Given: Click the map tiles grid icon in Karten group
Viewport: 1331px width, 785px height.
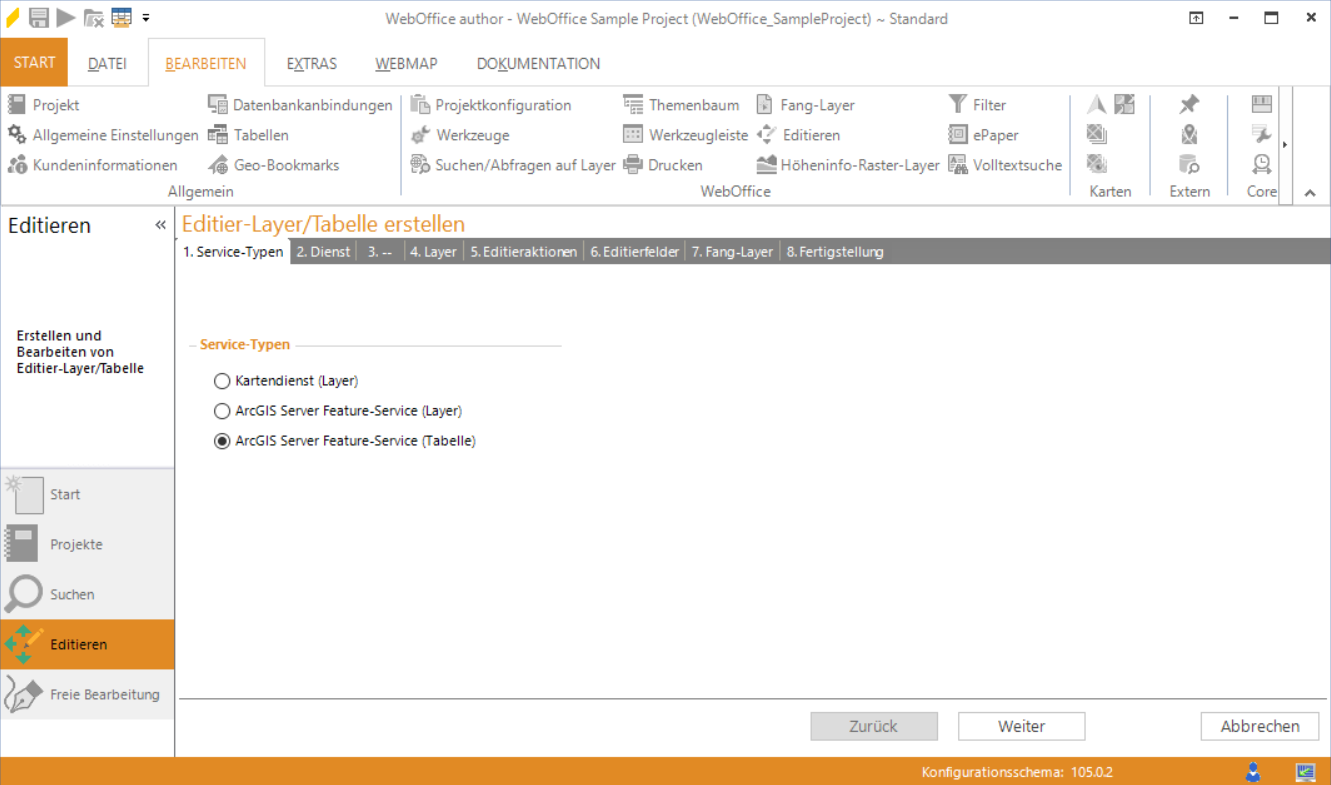Looking at the screenshot, I should (x=1124, y=104).
